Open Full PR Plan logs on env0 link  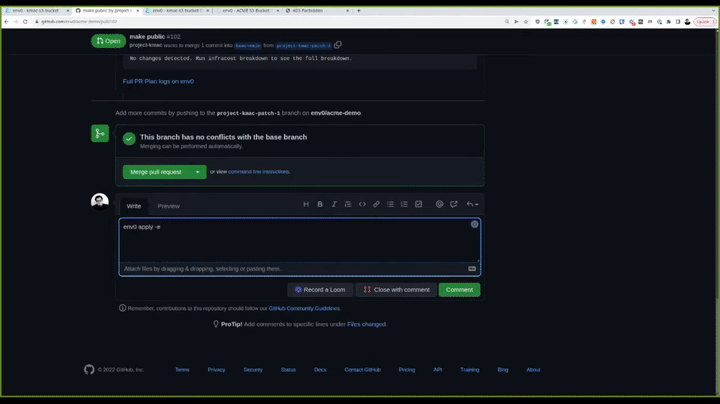click(158, 81)
